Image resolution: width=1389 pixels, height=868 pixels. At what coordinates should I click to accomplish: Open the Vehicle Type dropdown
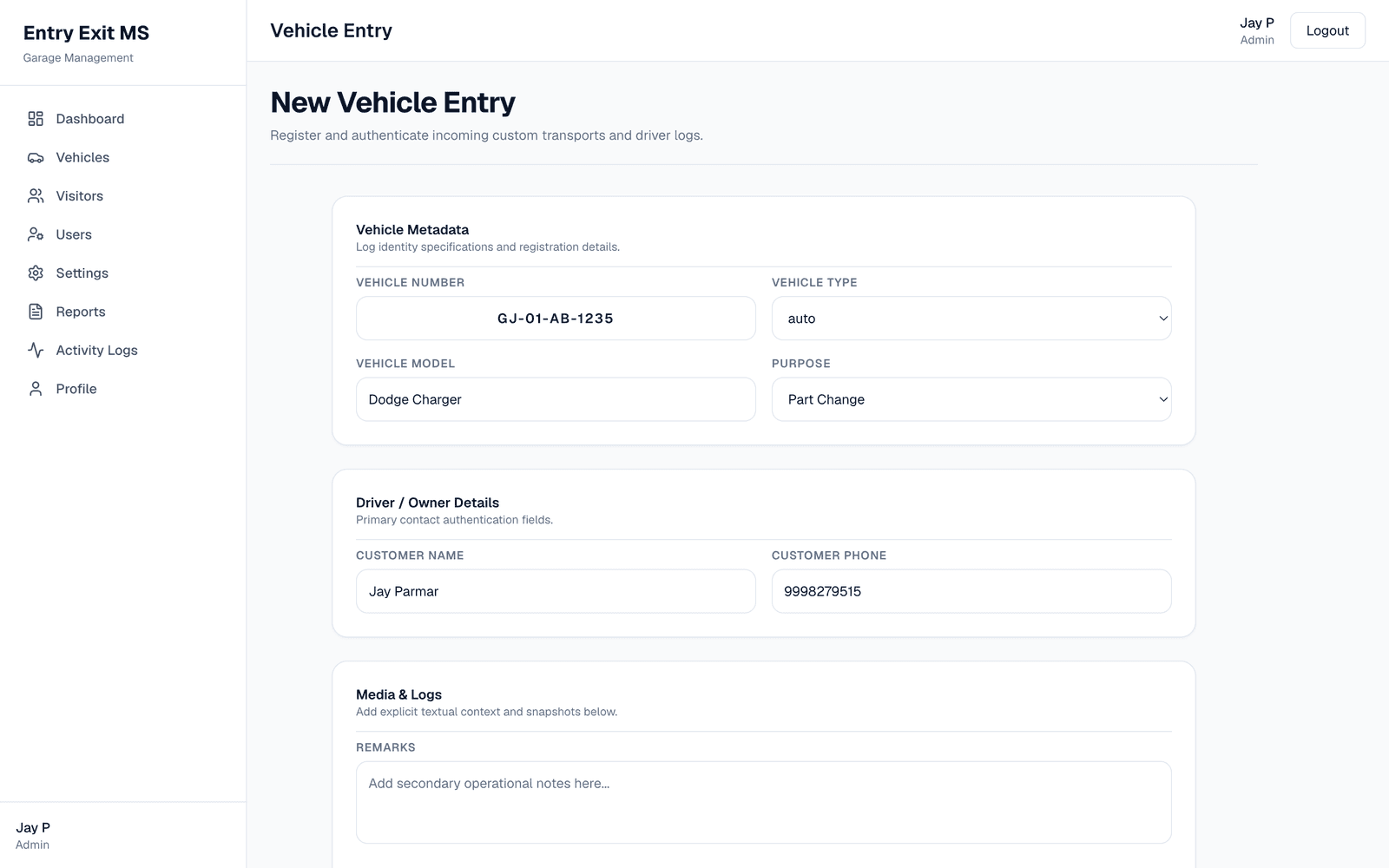[x=971, y=319]
